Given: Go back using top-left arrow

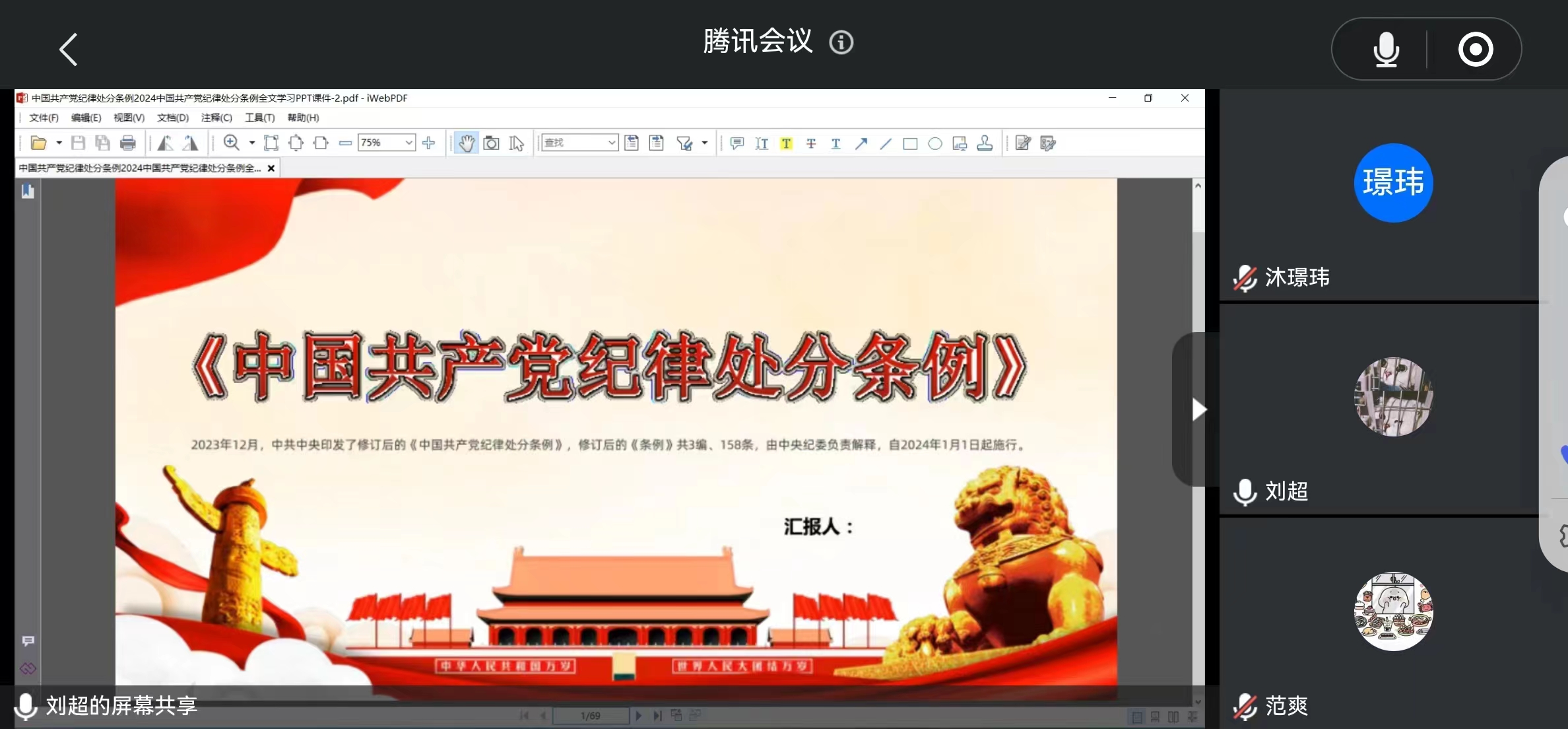Looking at the screenshot, I should tap(69, 50).
